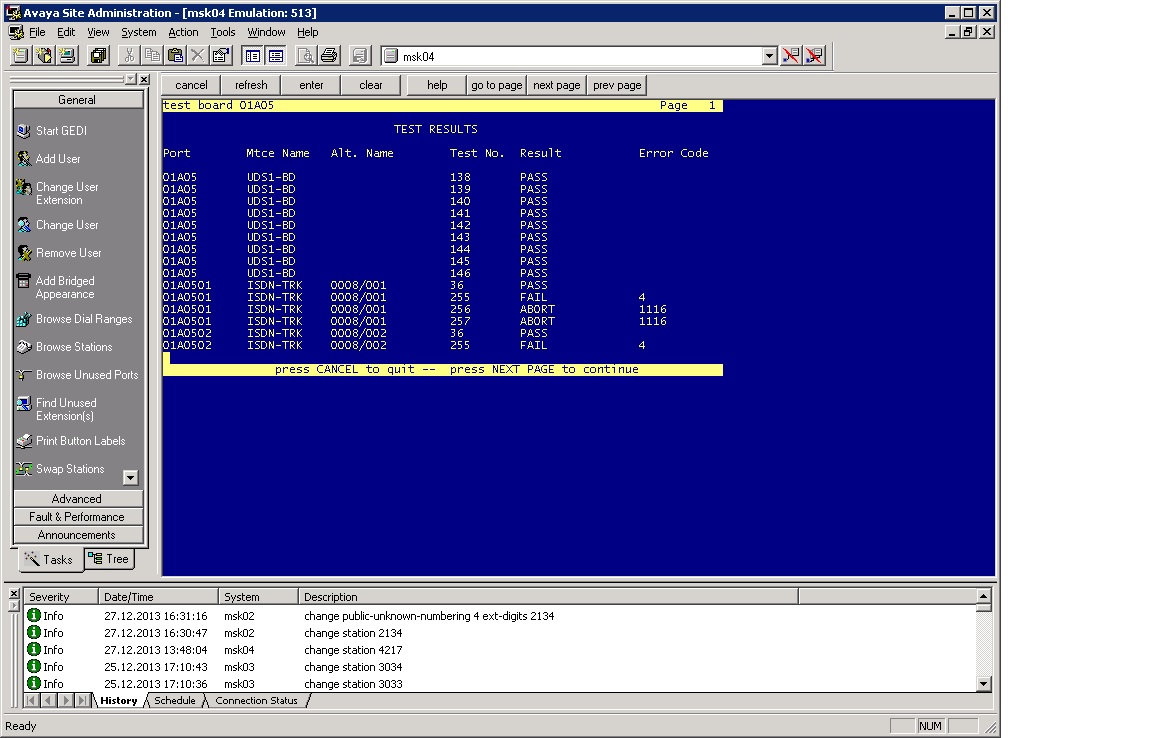Click the cancel emulation button

coord(191,85)
